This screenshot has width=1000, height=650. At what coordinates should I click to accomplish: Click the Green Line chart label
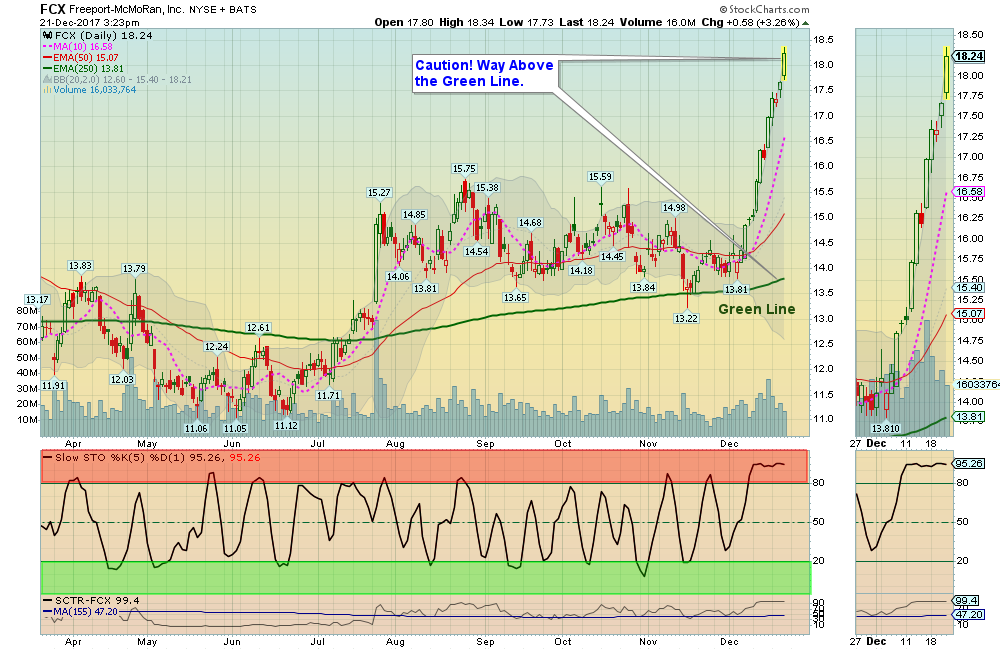(756, 309)
